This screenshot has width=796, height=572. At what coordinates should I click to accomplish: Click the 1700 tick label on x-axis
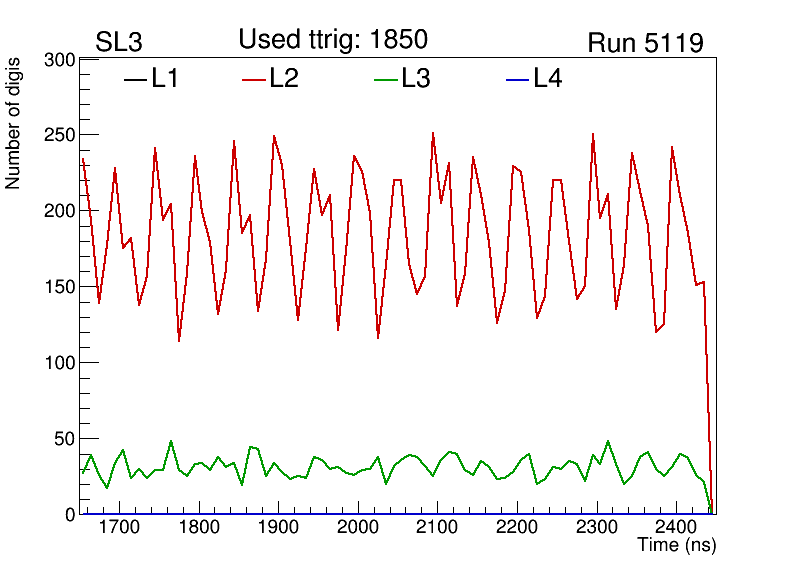(x=118, y=527)
